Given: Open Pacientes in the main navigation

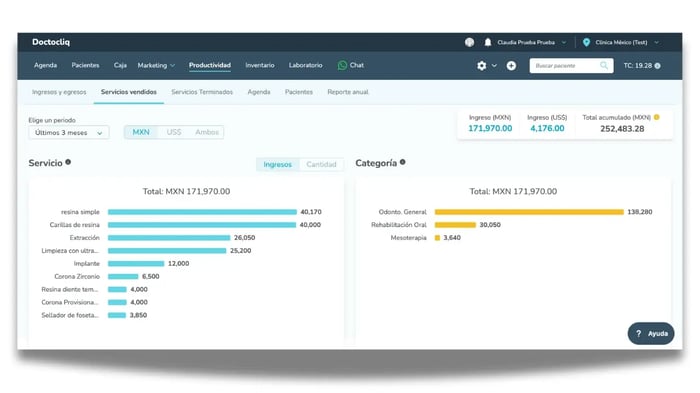Looking at the screenshot, I should (x=85, y=65).
